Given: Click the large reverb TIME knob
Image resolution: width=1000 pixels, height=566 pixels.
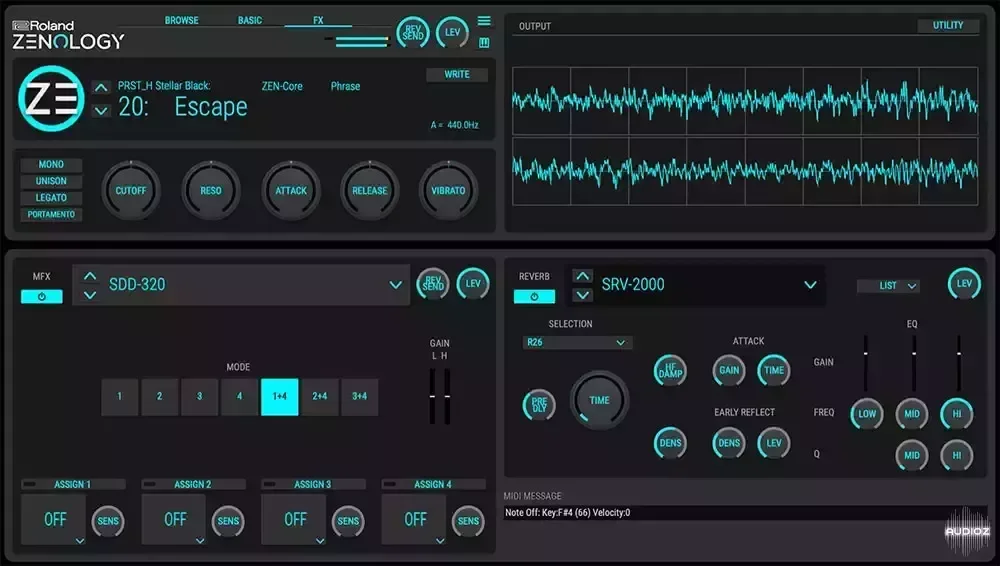Looking at the screenshot, I should 599,400.
